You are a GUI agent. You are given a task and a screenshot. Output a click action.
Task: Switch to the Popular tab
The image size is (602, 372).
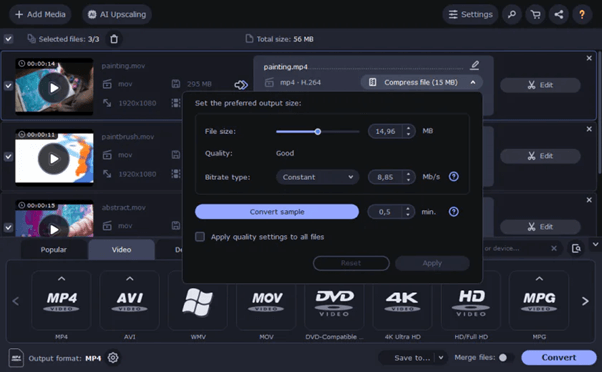(53, 250)
